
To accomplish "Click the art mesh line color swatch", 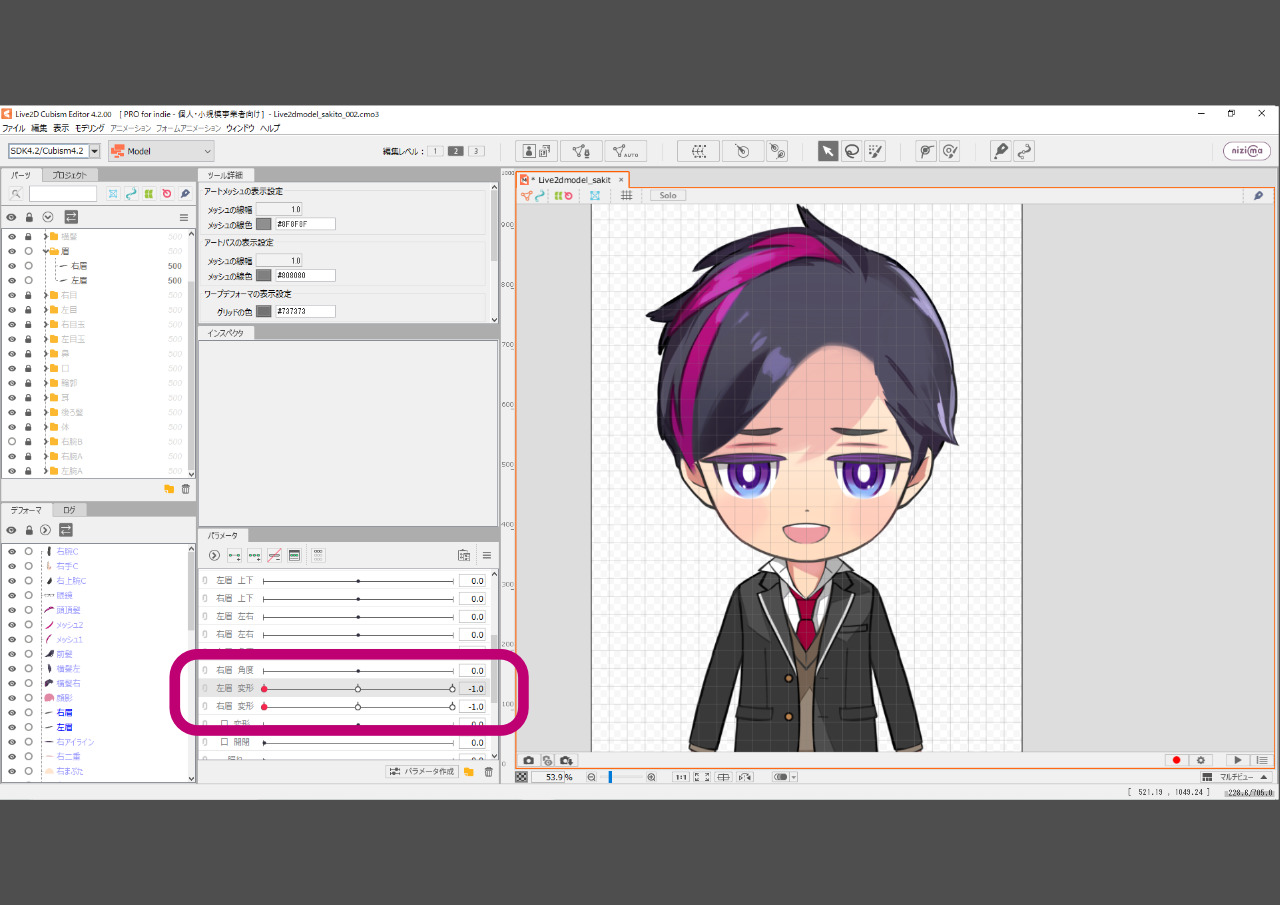I will coord(264,224).
